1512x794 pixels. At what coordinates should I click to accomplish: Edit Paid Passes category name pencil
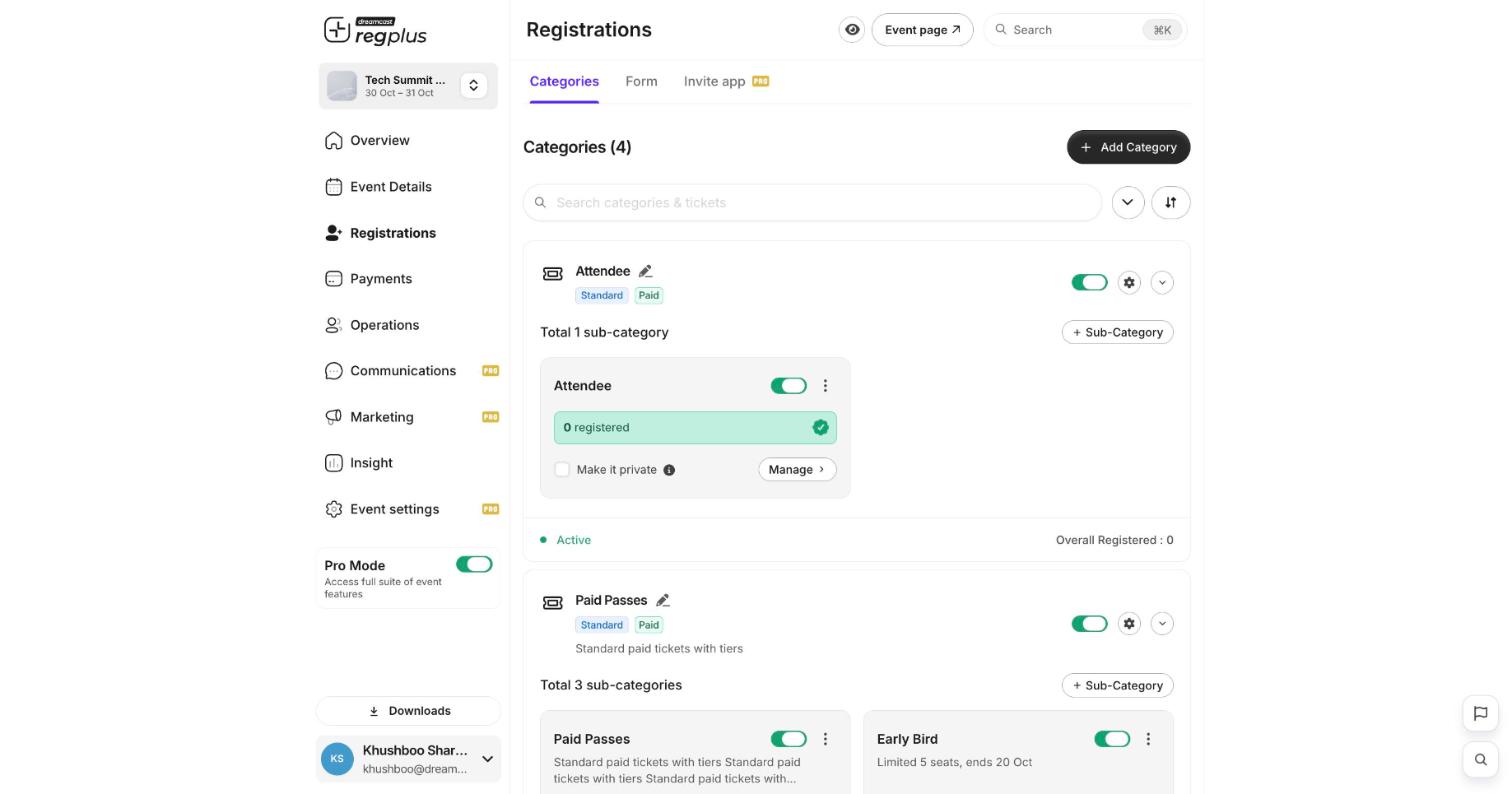tap(663, 600)
